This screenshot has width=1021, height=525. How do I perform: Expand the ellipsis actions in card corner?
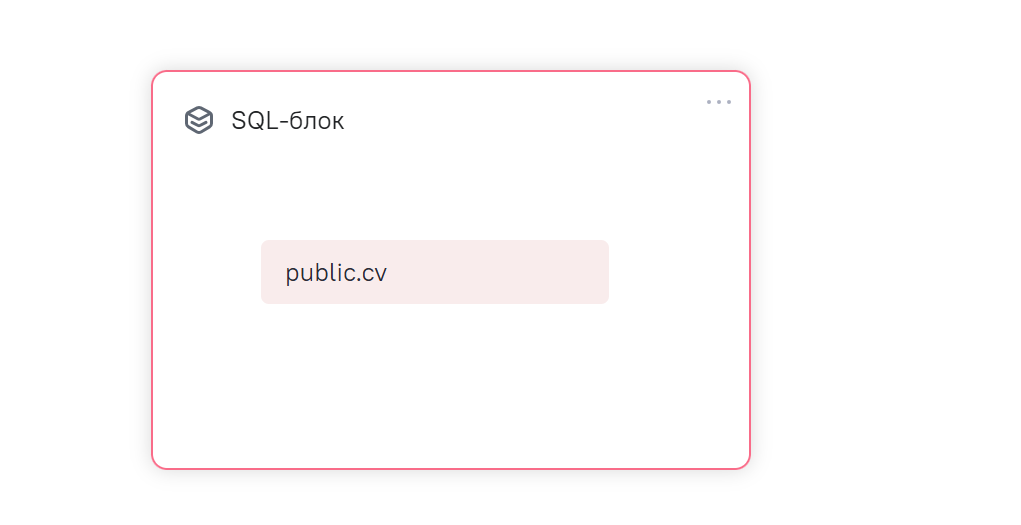[x=718, y=102]
